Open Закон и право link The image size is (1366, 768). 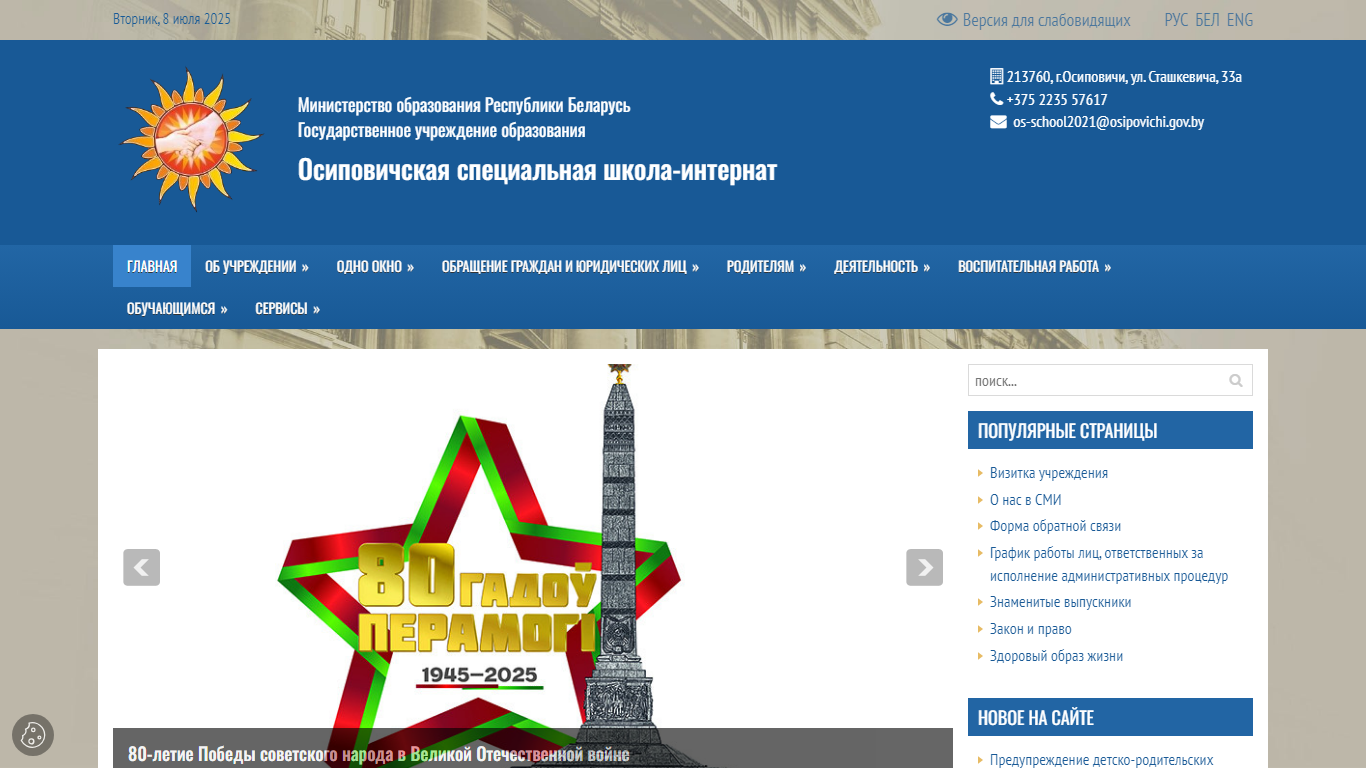pyautogui.click(x=1030, y=629)
